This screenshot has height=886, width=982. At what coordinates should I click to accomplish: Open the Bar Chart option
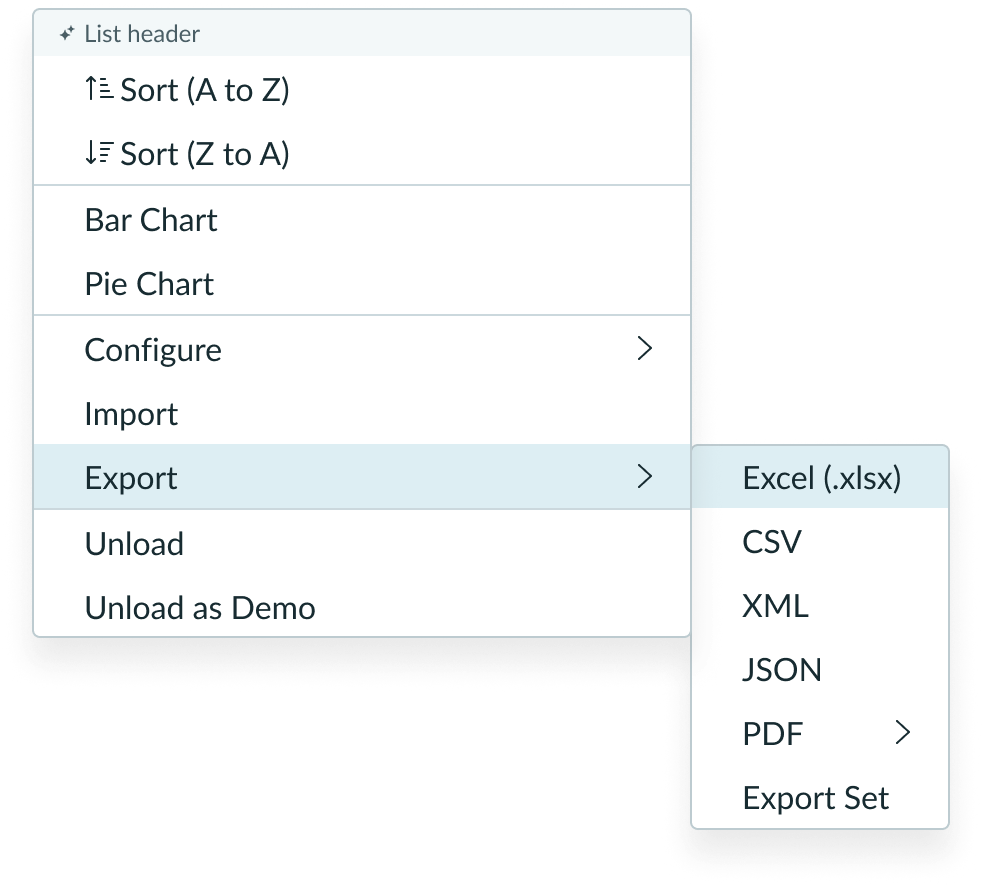pyautogui.click(x=151, y=219)
